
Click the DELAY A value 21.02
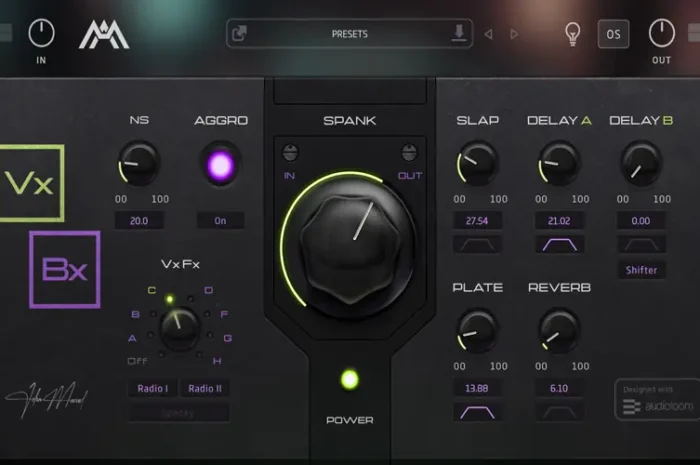(x=559, y=220)
